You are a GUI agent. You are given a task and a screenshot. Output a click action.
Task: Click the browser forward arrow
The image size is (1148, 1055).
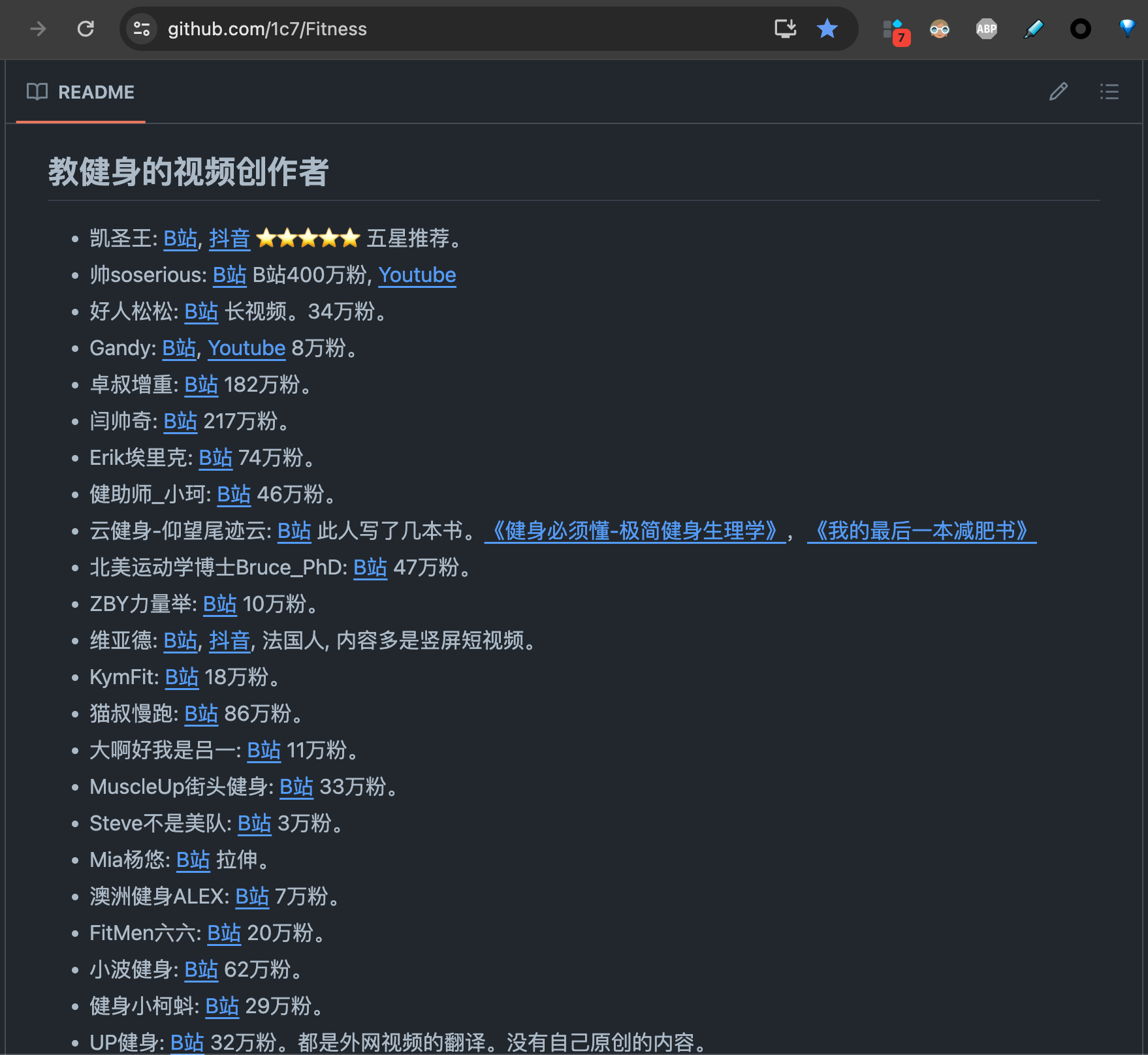pos(39,29)
